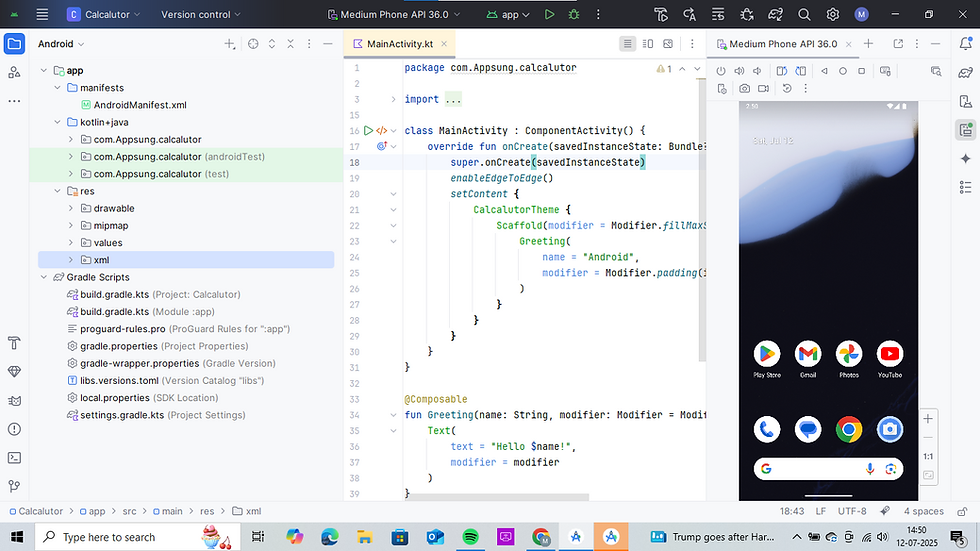Click Google search bar in emulator
The image size is (980, 551).
point(828,469)
